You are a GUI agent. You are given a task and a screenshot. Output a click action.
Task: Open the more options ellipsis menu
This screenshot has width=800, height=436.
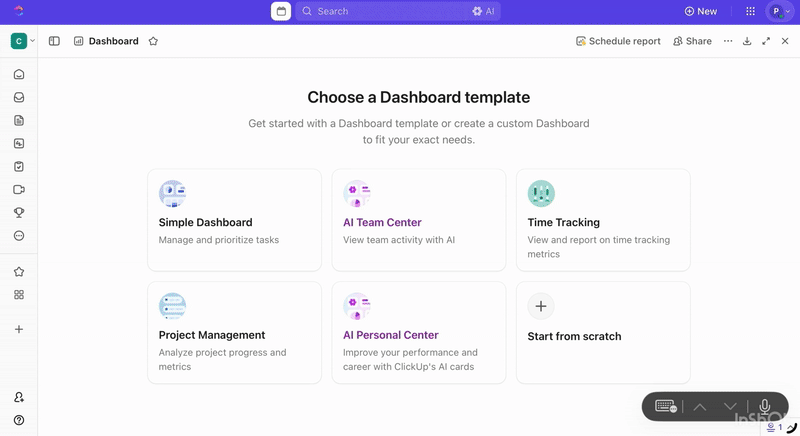728,41
